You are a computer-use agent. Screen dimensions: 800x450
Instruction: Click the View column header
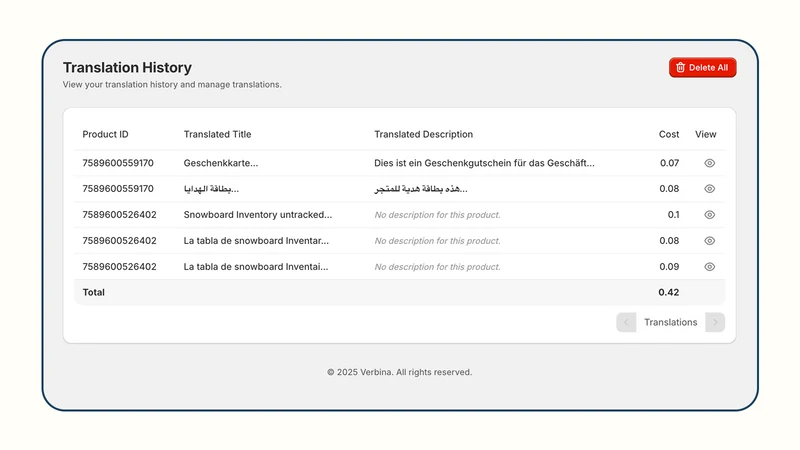coord(705,134)
